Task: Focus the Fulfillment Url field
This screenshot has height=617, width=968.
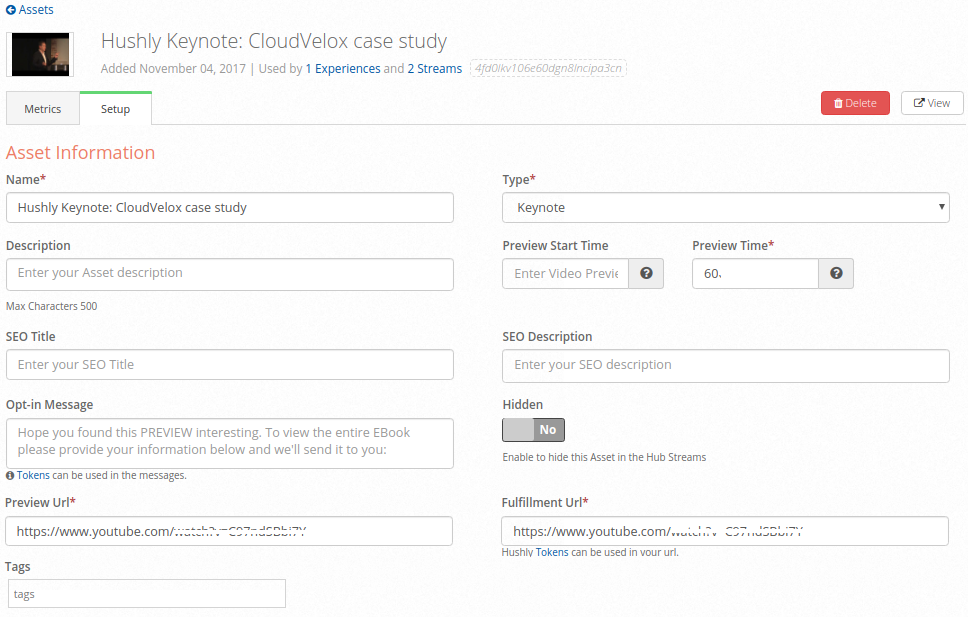Action: pos(725,531)
